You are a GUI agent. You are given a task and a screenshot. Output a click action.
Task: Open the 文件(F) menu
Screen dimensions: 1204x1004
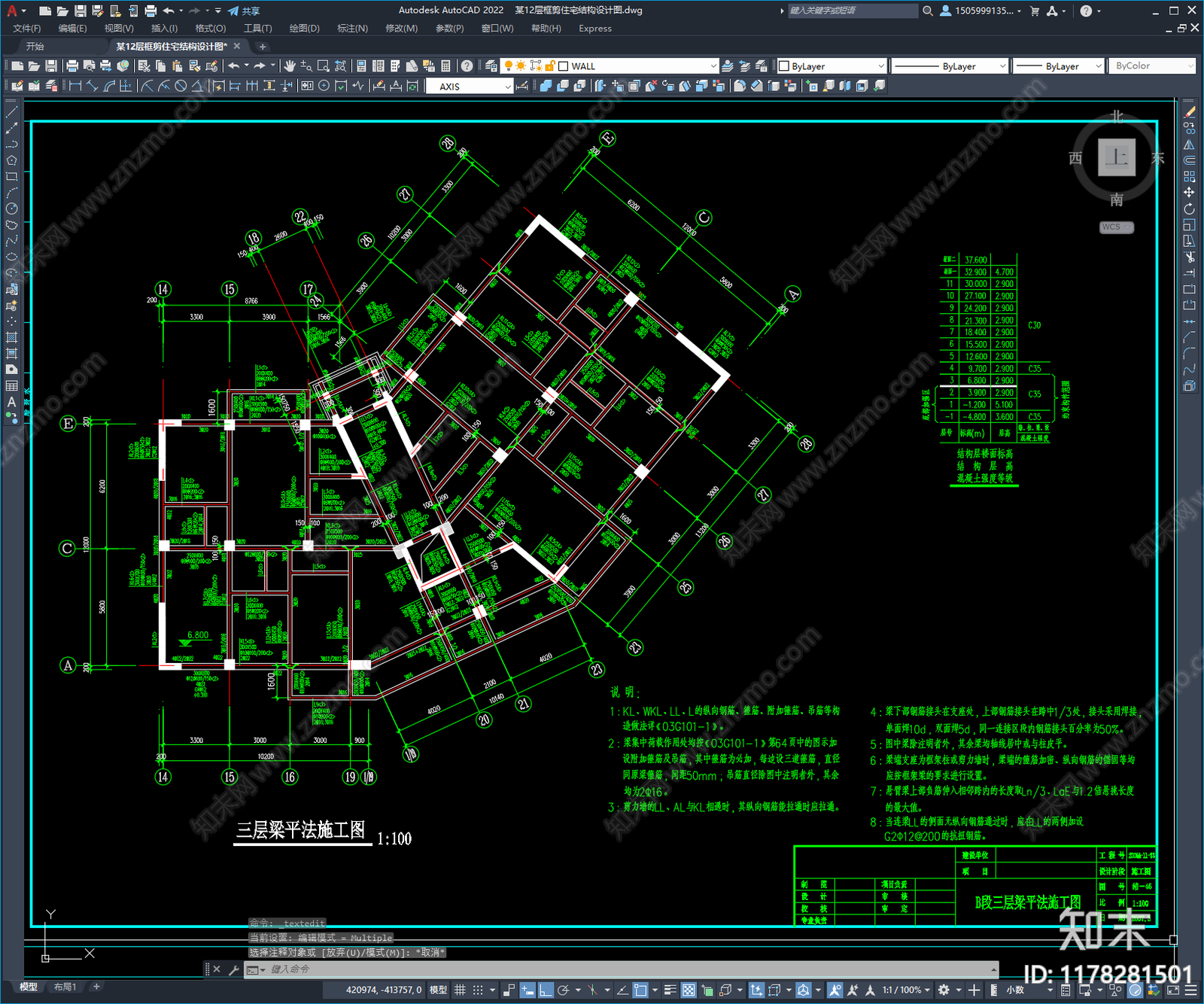pos(27,29)
